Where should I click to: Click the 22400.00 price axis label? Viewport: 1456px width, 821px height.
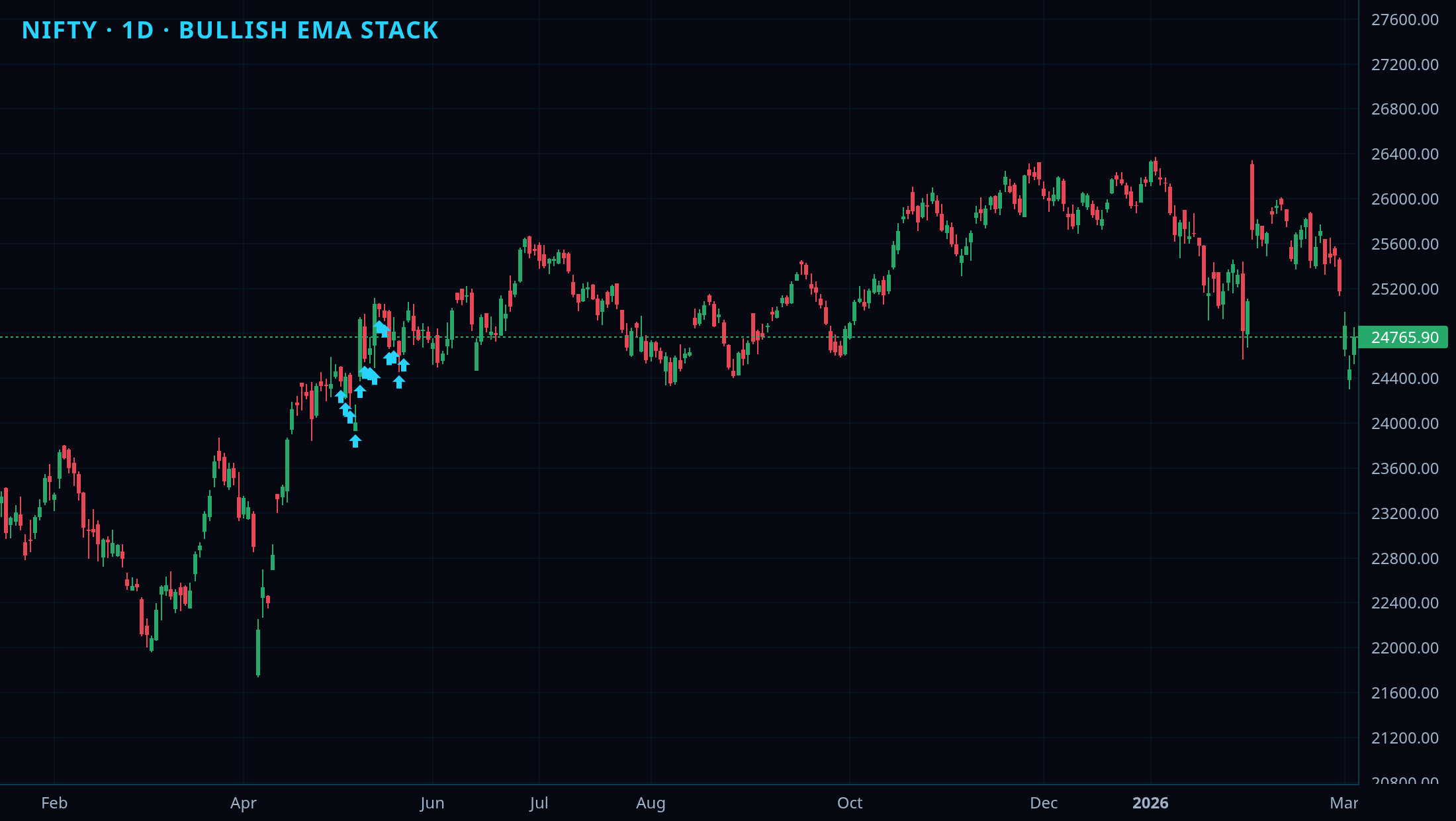click(x=1404, y=603)
